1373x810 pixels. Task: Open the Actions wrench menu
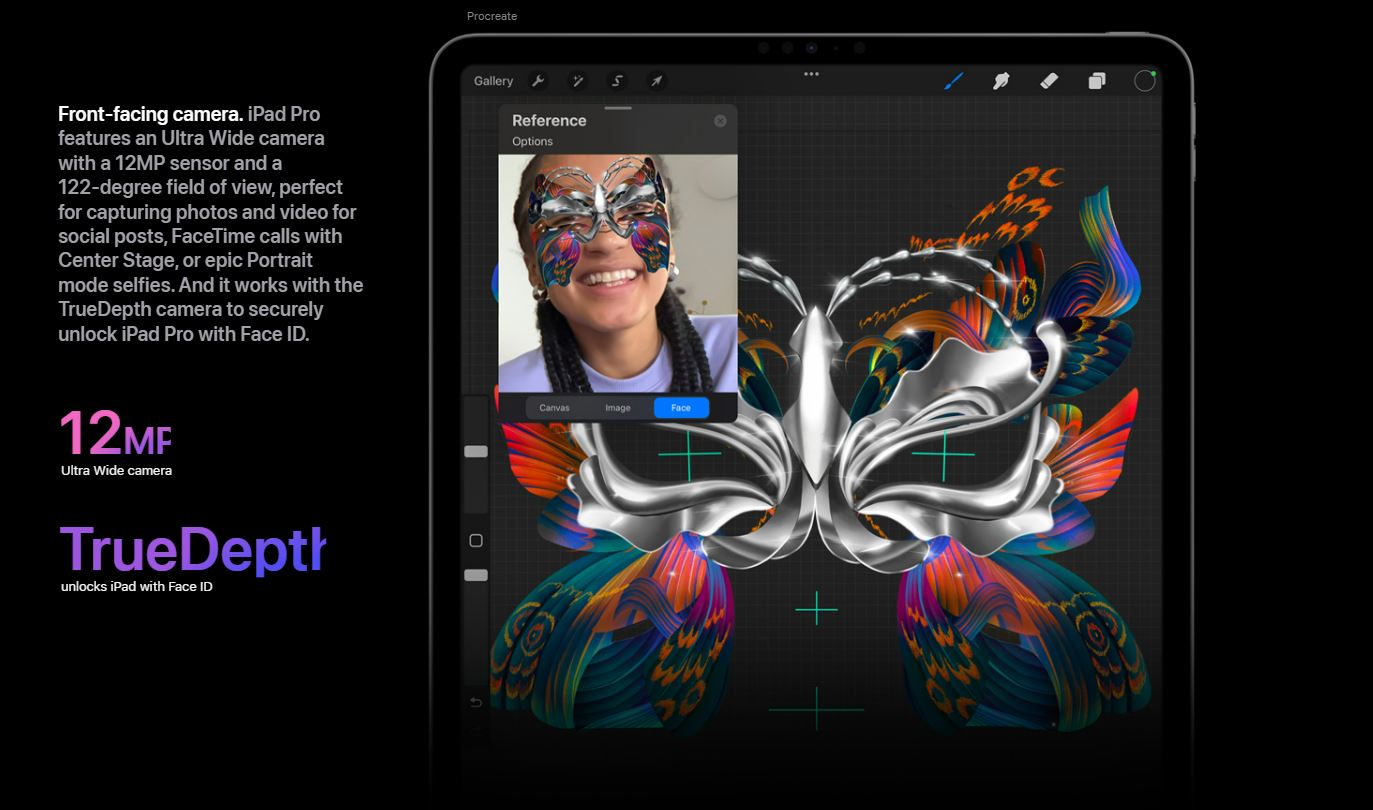pyautogui.click(x=537, y=81)
